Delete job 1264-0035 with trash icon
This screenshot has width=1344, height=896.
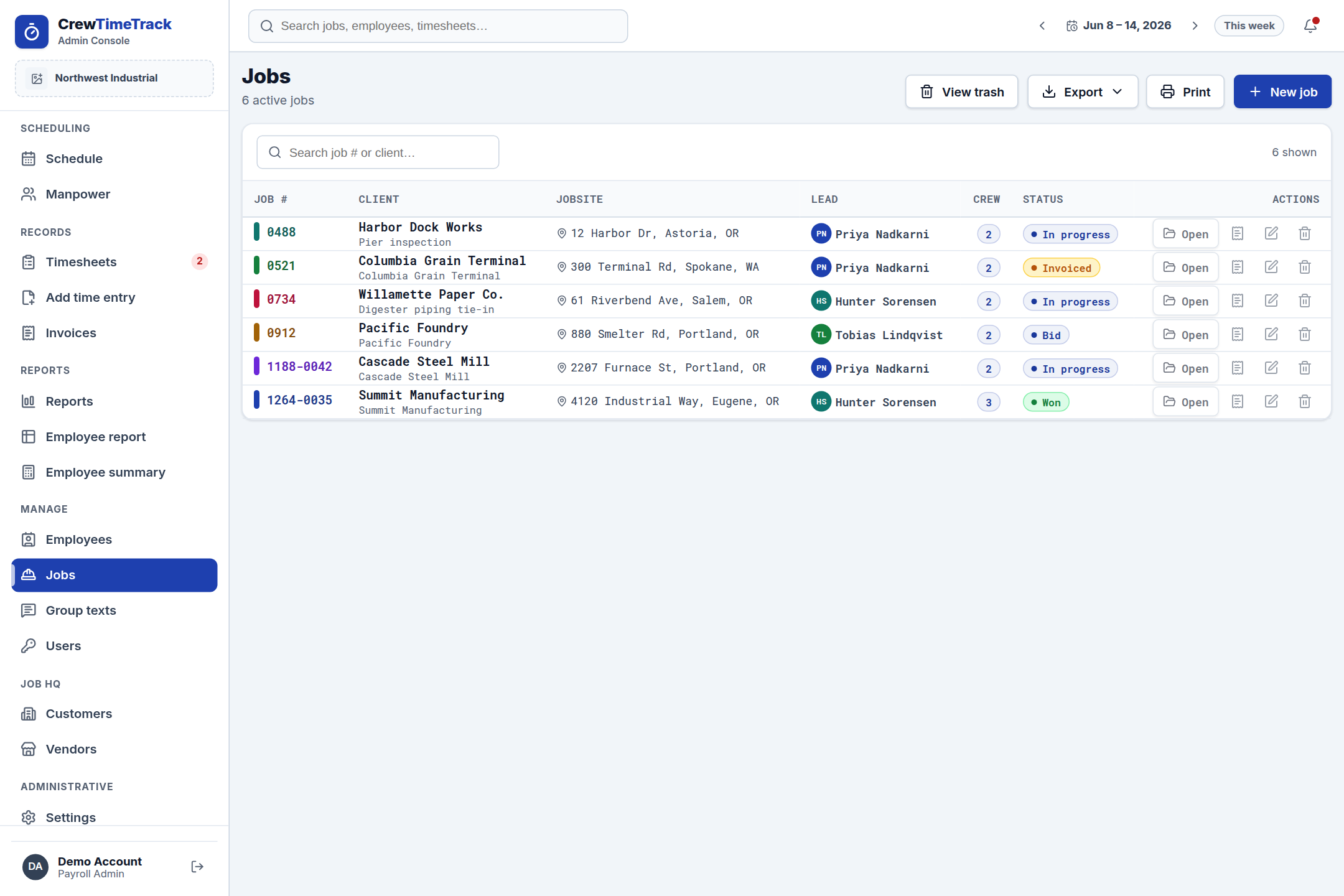pos(1305,401)
